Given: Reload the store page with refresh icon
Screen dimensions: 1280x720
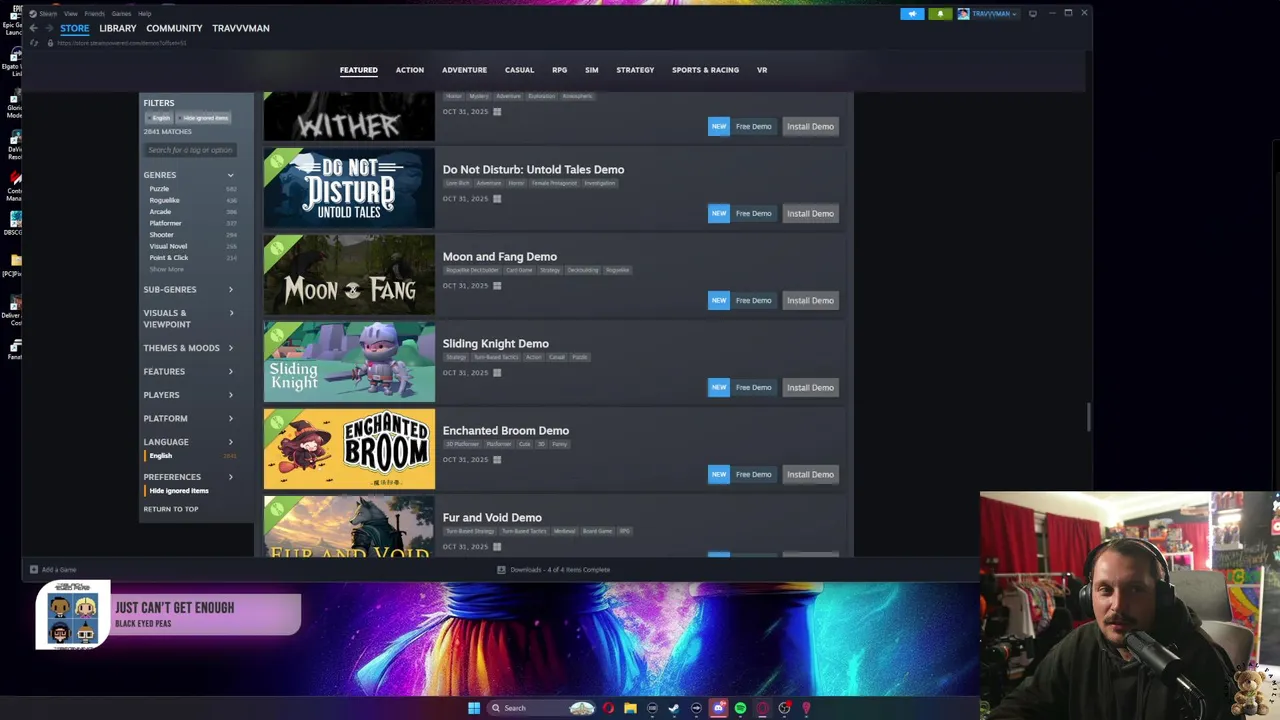Looking at the screenshot, I should [35, 43].
